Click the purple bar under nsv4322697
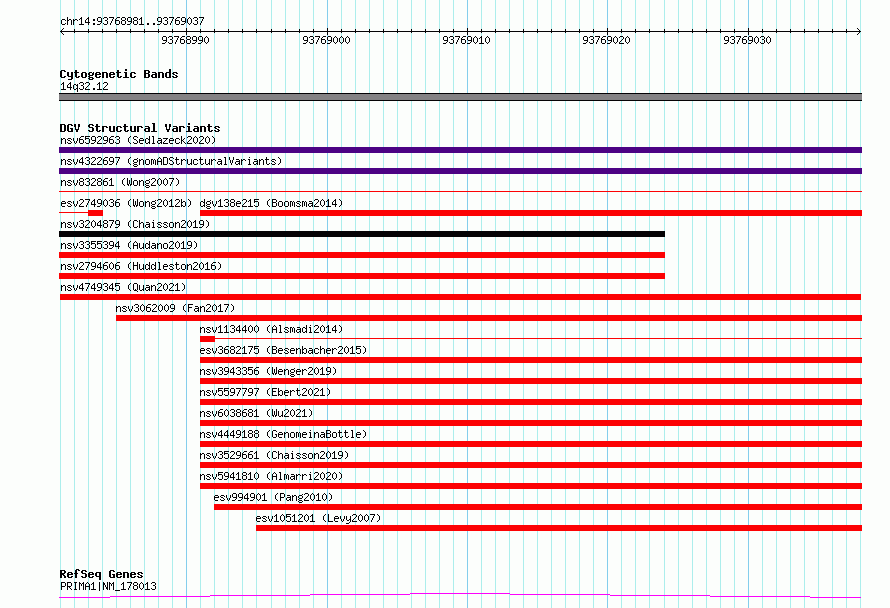890x608 pixels. (x=460, y=171)
